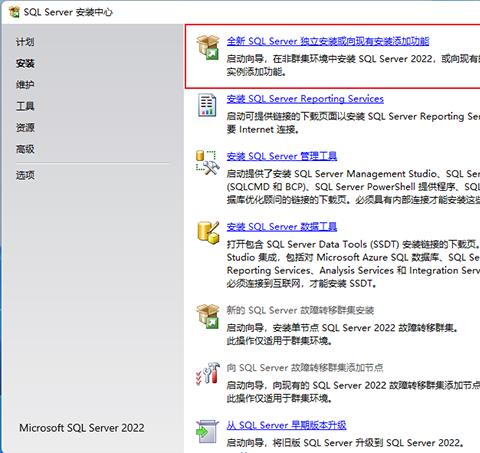Image resolution: width=480 pixels, height=453 pixels.
Task: Click the text 安装单节点 SQL Server 2022 故障转移群集
Action: pos(365,328)
